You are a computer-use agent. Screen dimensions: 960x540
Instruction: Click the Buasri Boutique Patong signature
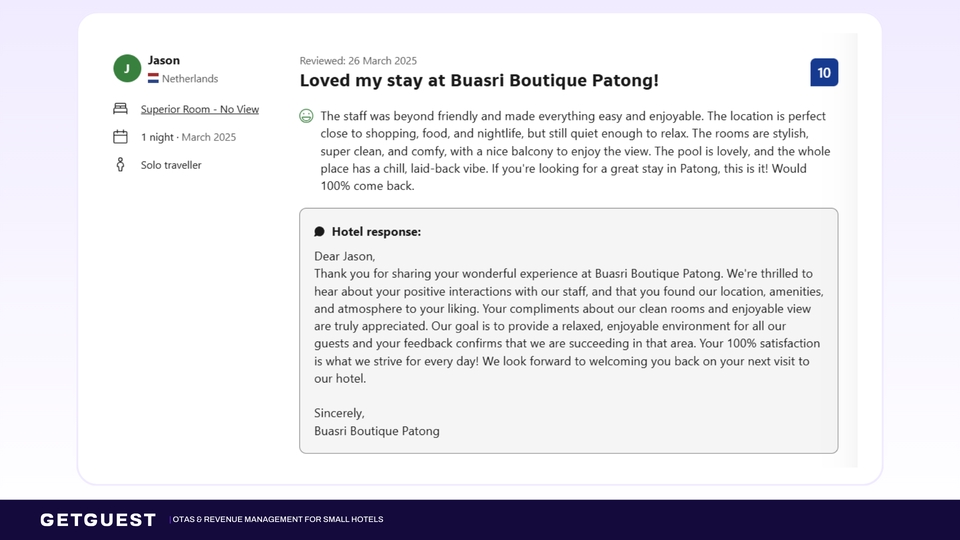tap(377, 430)
